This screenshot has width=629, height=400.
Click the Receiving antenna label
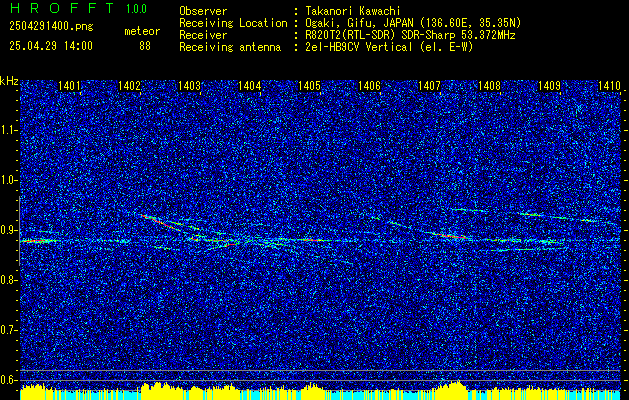pos(230,47)
